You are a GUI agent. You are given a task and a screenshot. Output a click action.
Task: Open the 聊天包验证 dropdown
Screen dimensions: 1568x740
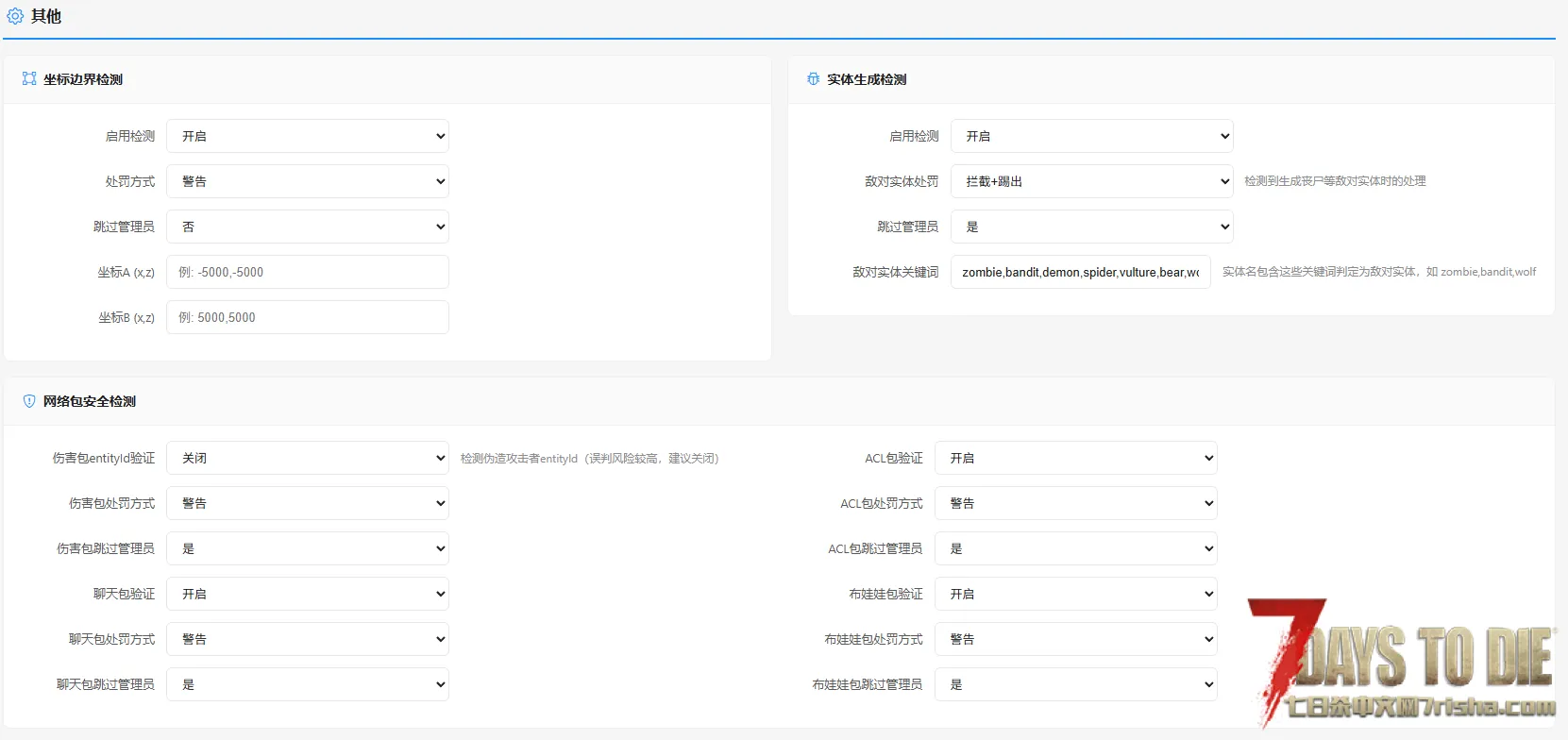[x=307, y=594]
